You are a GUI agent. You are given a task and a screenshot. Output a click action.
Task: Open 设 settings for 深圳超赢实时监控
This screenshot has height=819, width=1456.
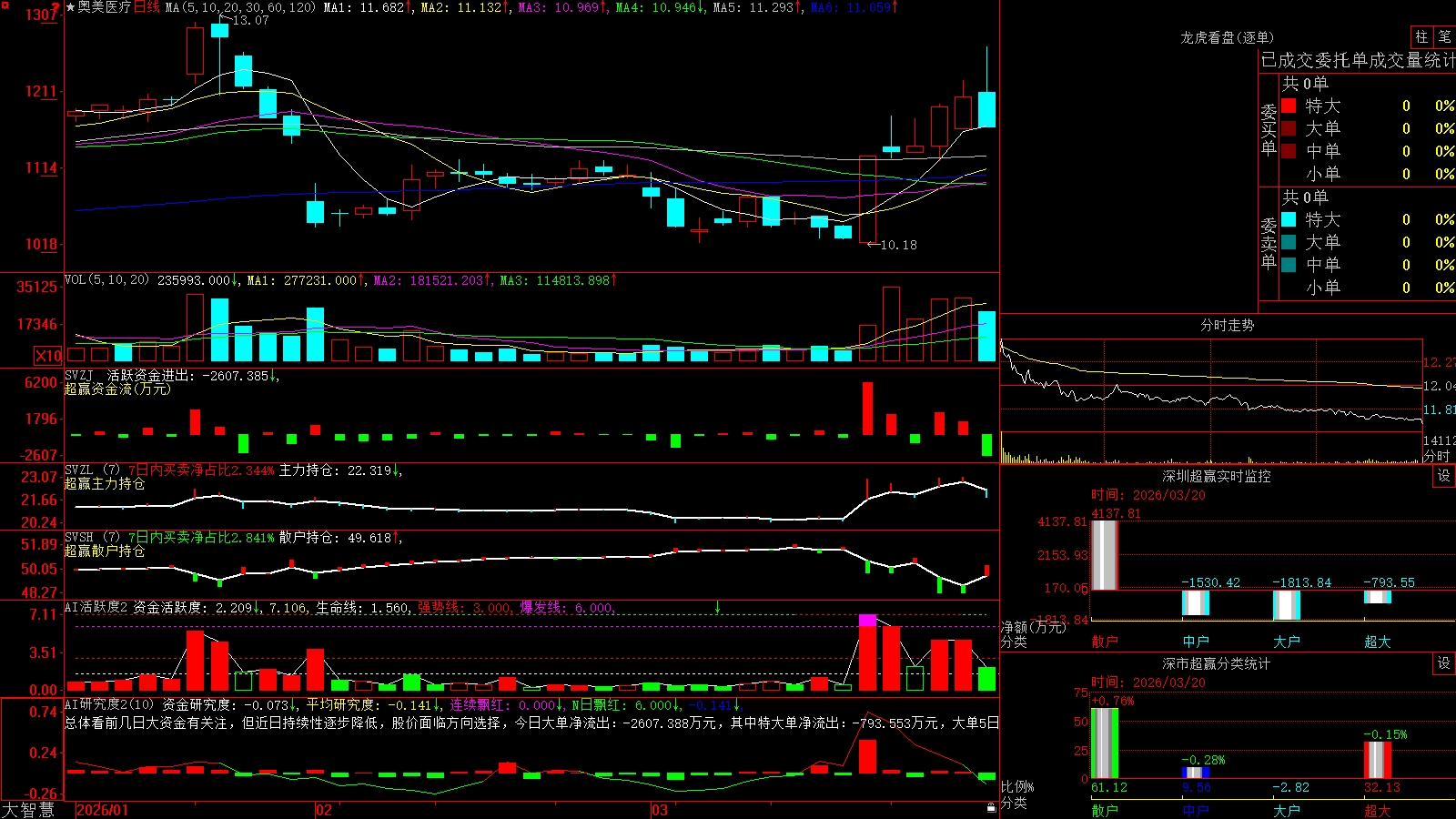pyautogui.click(x=1444, y=476)
